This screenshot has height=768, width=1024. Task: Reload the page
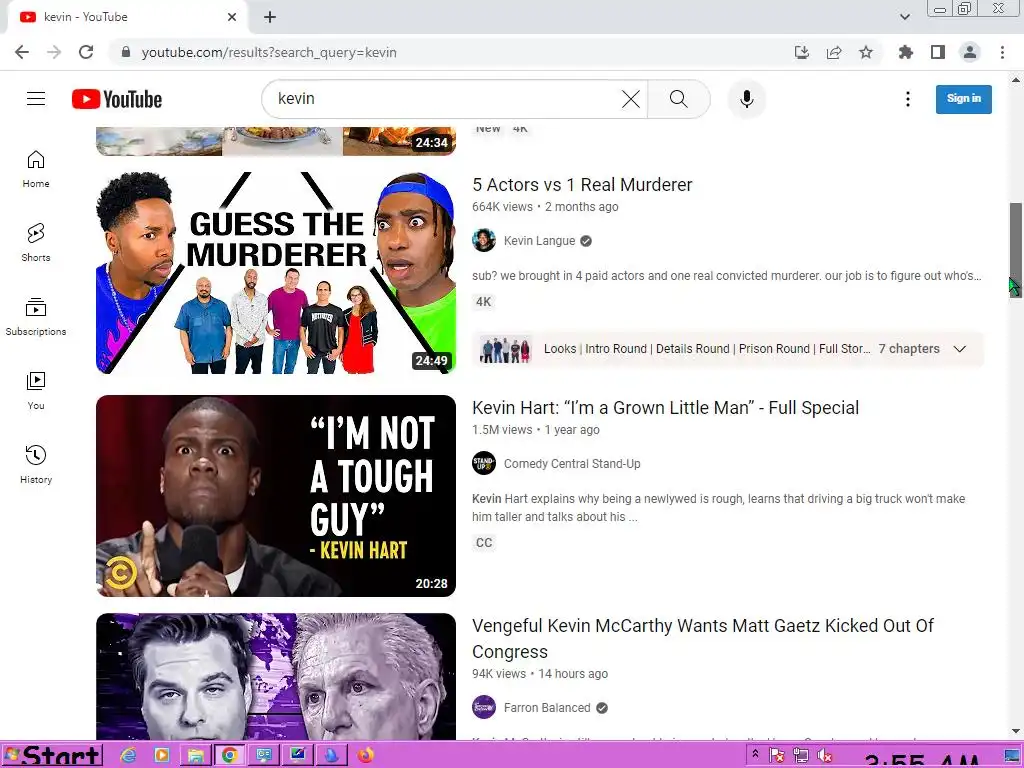point(86,52)
